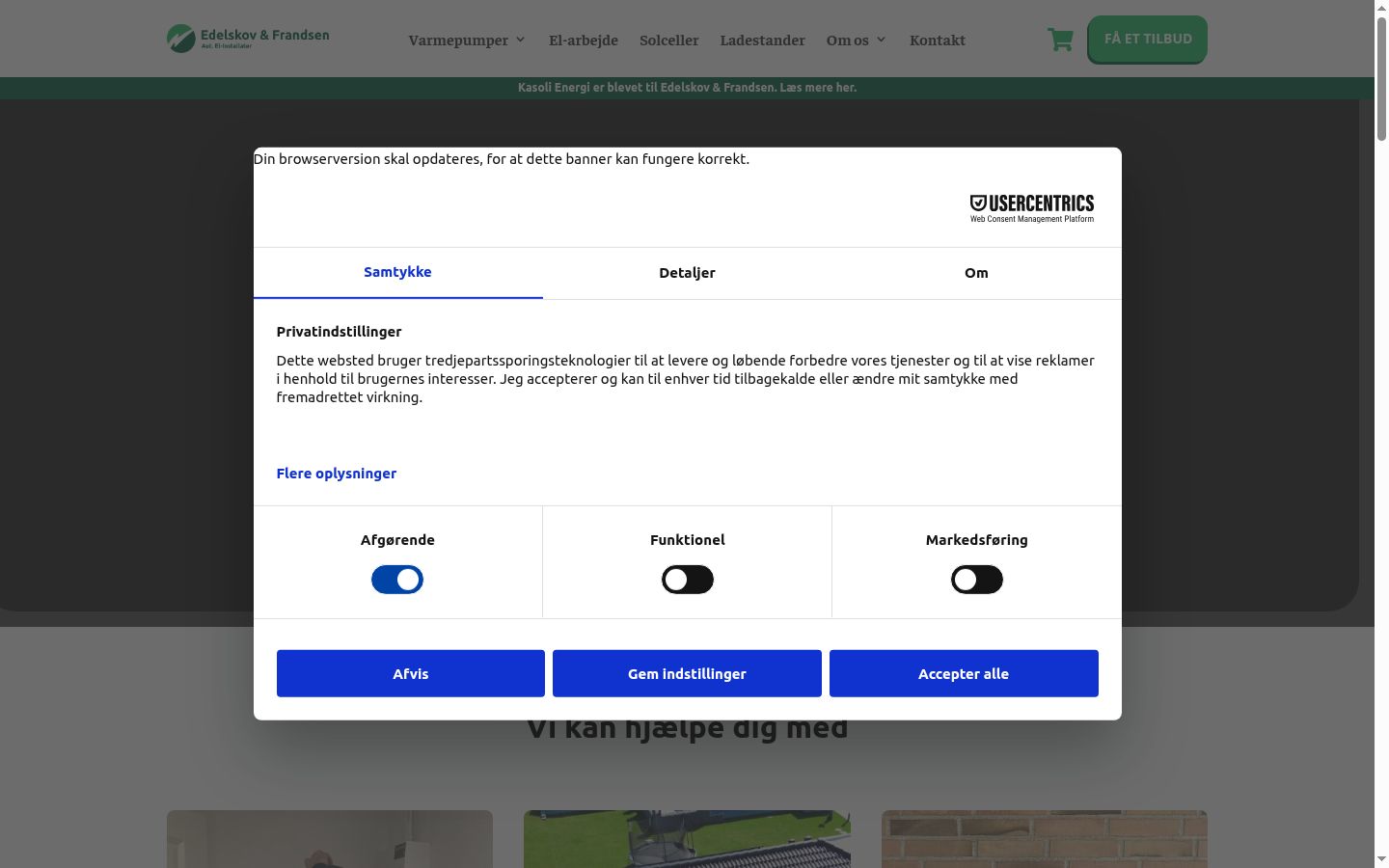Switch to the Om tab
1389x868 pixels.
pyautogui.click(x=976, y=273)
